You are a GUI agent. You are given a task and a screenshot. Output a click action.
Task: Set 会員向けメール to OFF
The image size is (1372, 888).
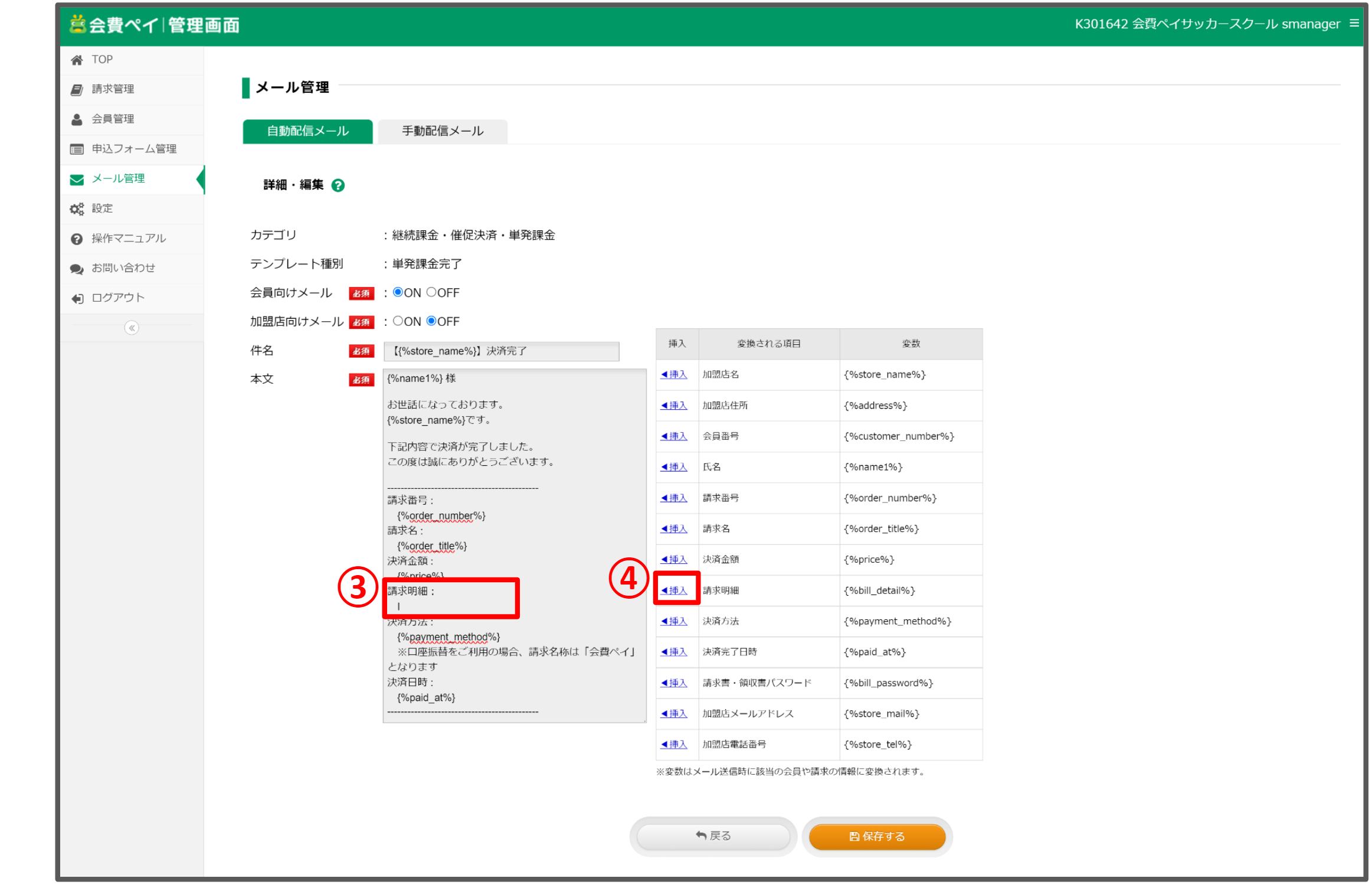(431, 292)
